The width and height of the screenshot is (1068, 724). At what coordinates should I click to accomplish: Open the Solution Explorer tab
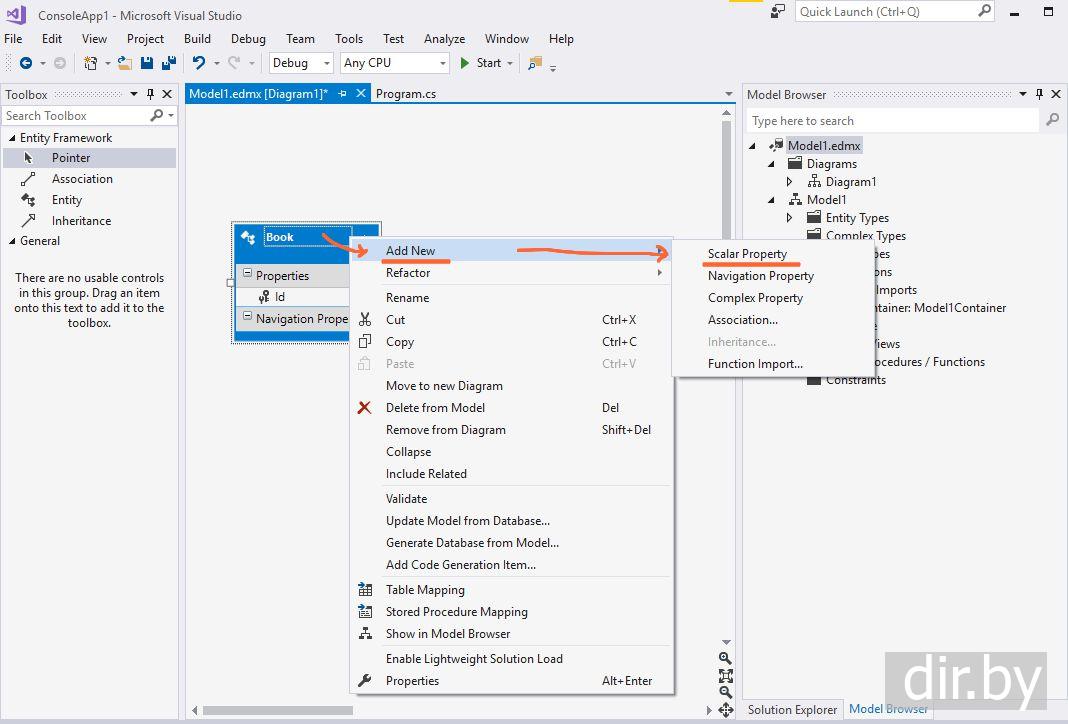792,710
